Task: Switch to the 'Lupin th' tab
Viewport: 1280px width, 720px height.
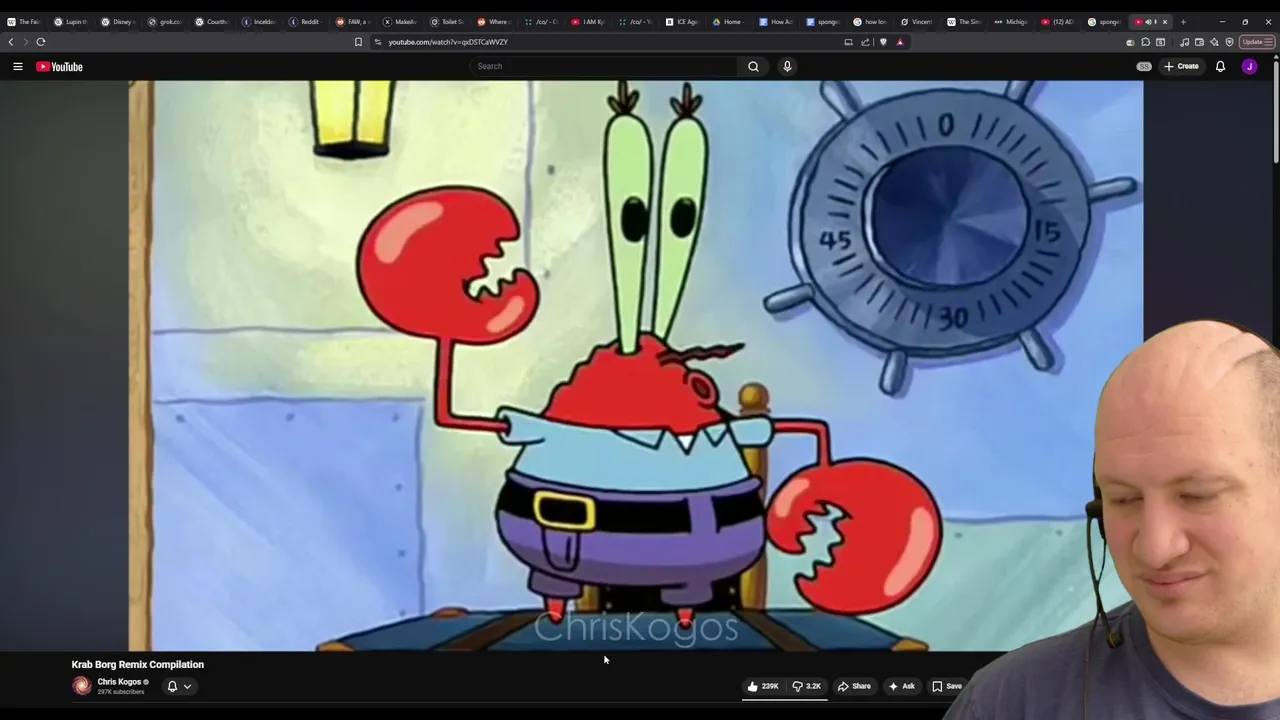Action: pos(70,22)
